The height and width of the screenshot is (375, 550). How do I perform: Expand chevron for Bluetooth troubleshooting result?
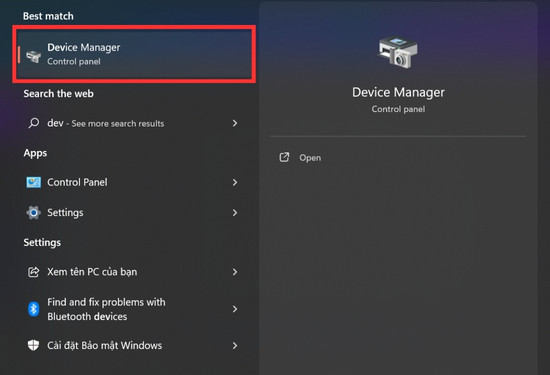click(235, 309)
